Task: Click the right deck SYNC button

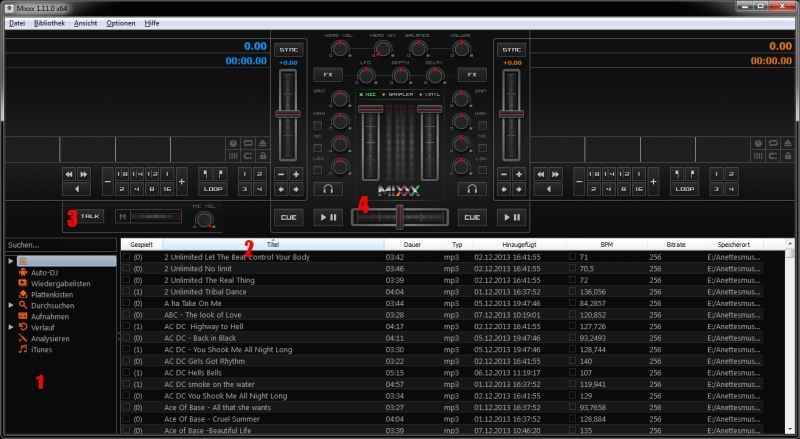Action: pos(511,50)
